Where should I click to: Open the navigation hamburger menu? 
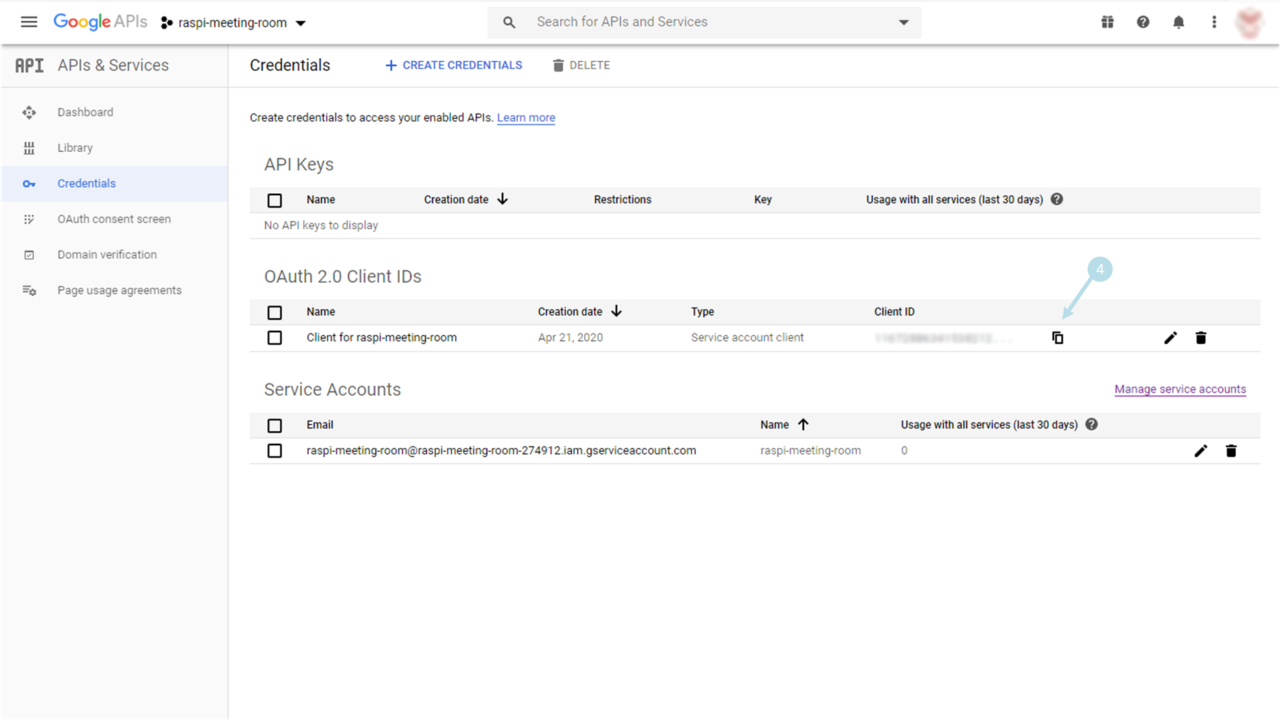tap(28, 21)
